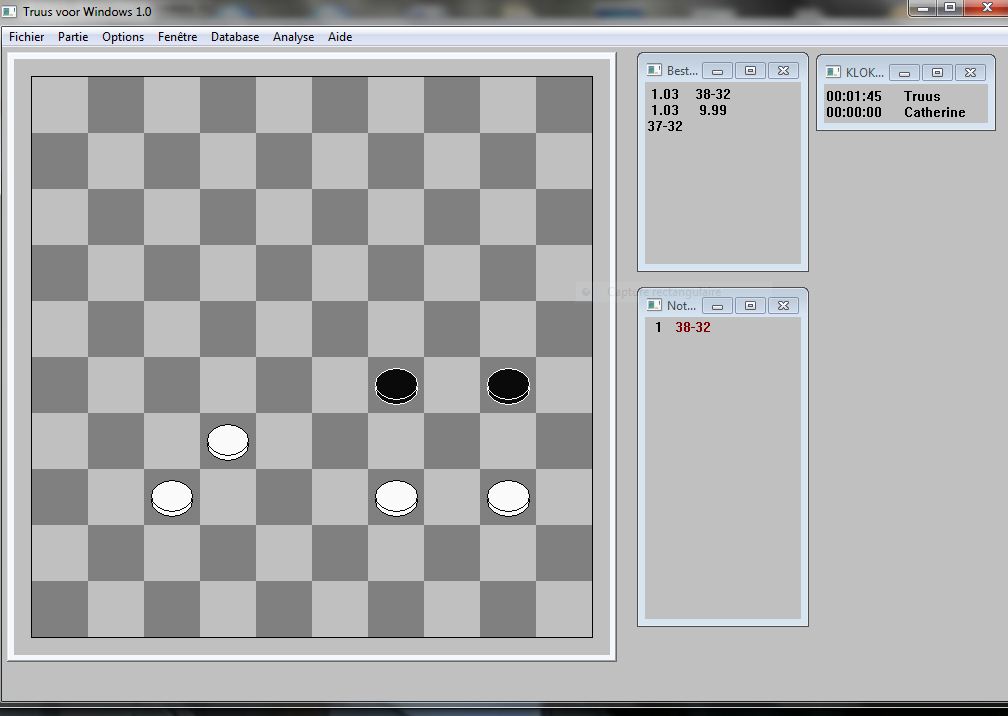Click the KLOK panel window icon

pyautogui.click(x=833, y=72)
